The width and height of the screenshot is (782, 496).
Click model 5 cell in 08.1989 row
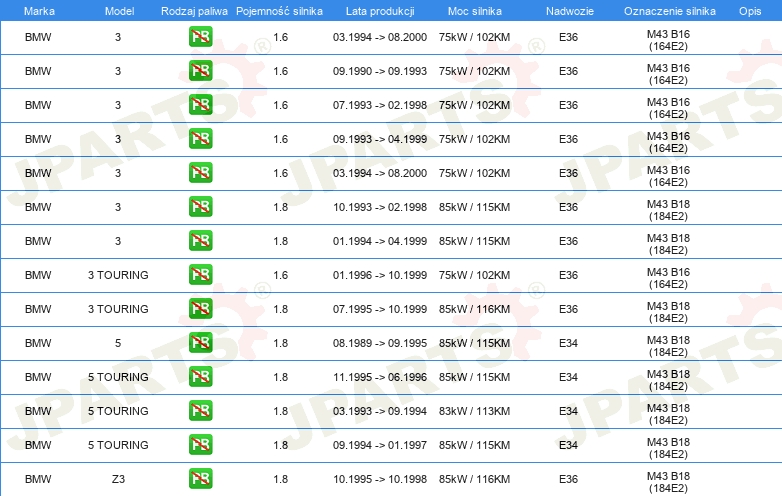118,343
